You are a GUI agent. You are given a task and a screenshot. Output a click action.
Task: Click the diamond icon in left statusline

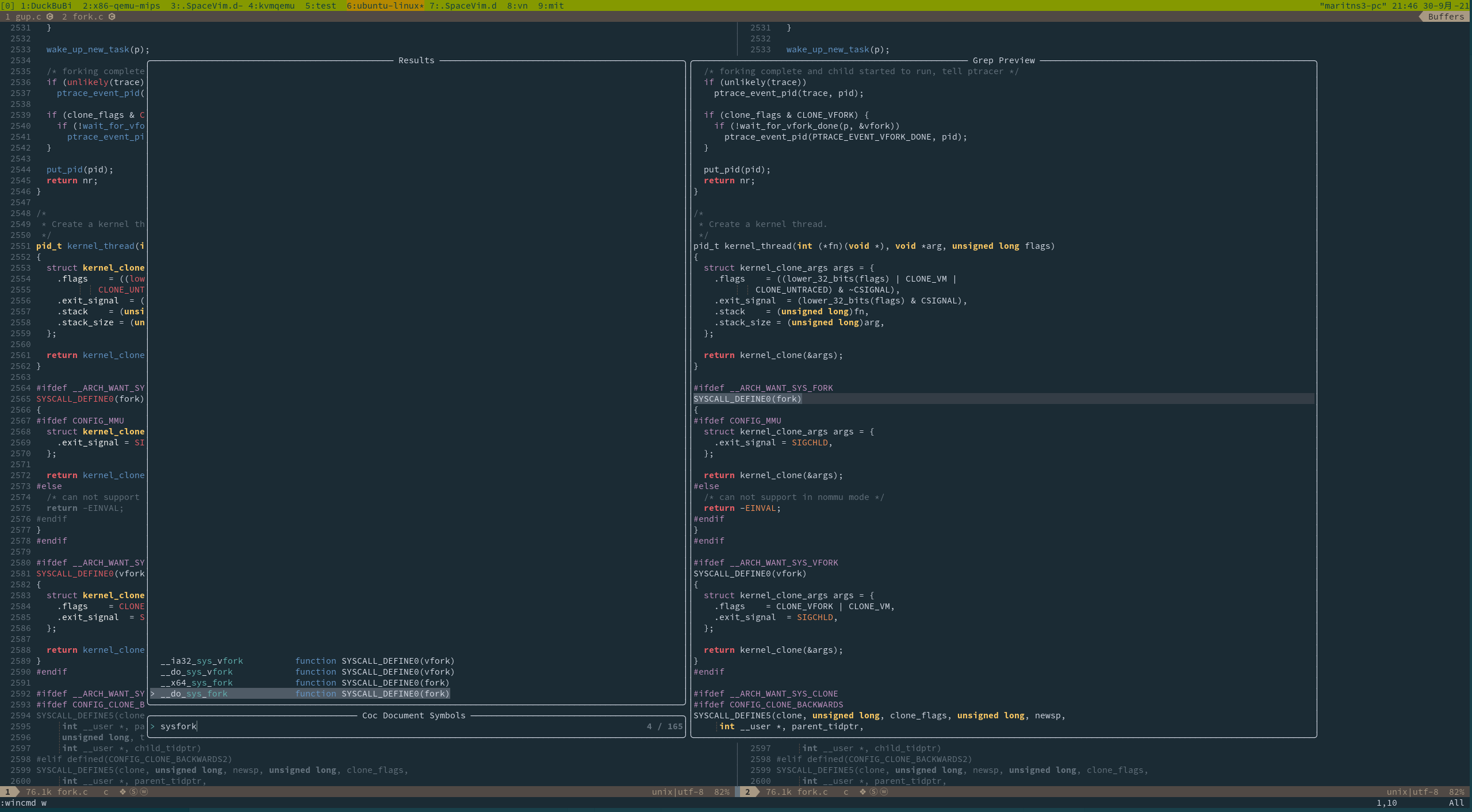pos(122,792)
